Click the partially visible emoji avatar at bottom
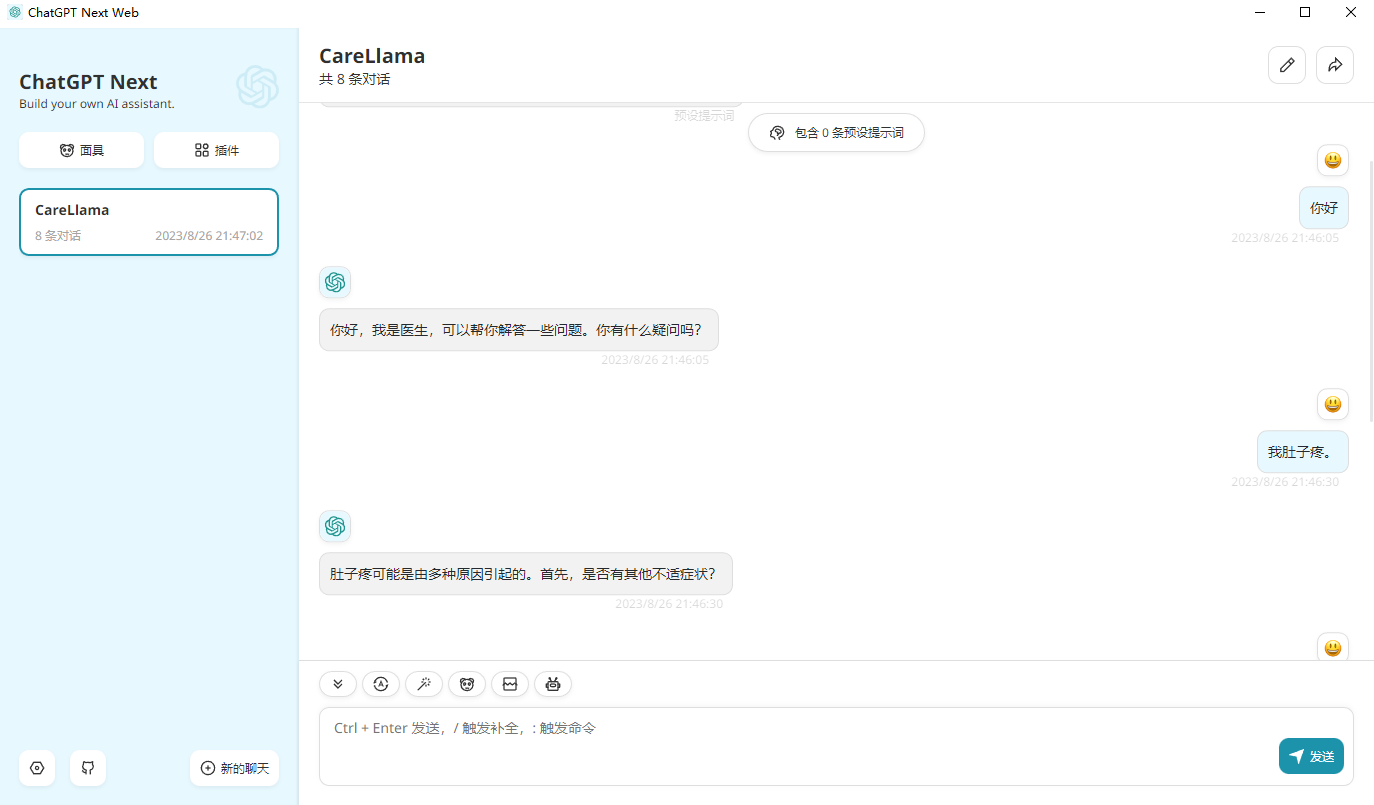The image size is (1374, 805). (x=1333, y=647)
